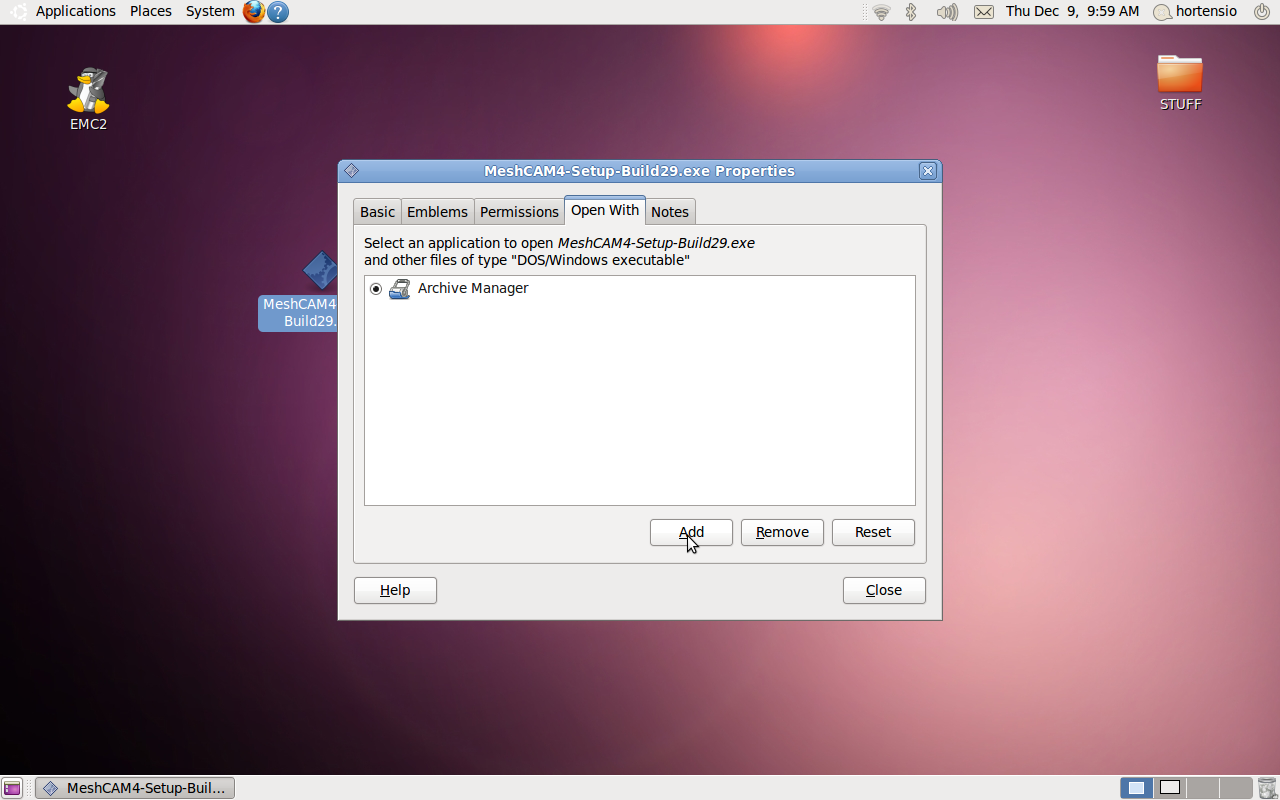The width and height of the screenshot is (1280, 800).
Task: Switch to the Permissions tab
Action: (519, 212)
